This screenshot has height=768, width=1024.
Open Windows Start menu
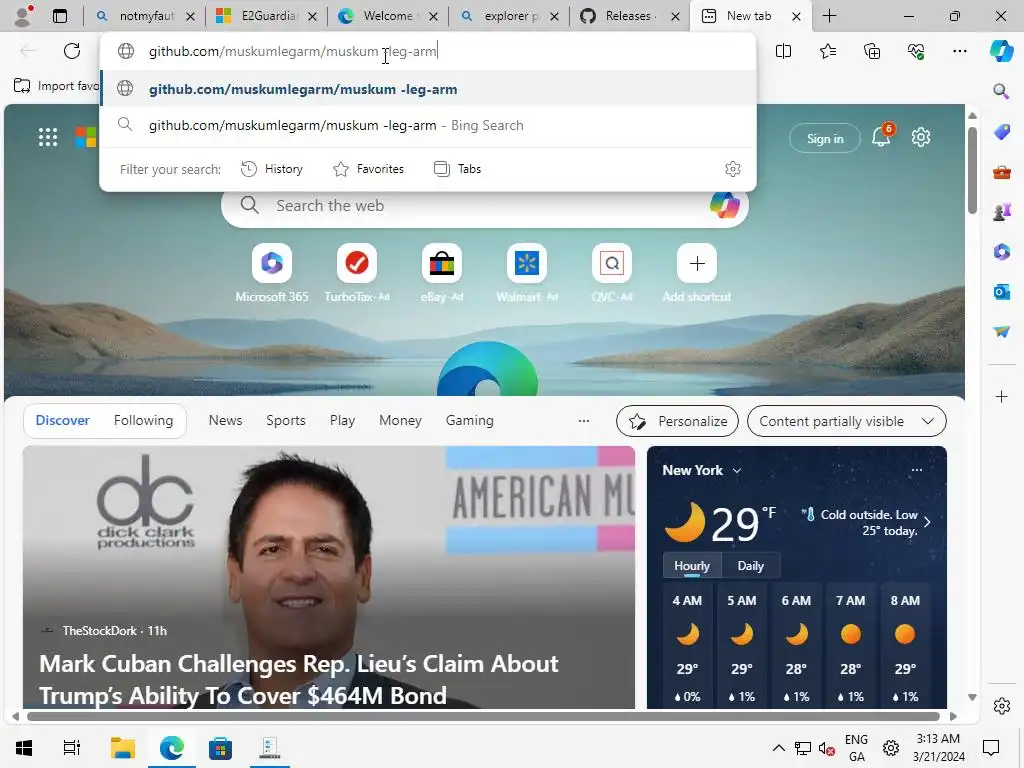pos(24,748)
